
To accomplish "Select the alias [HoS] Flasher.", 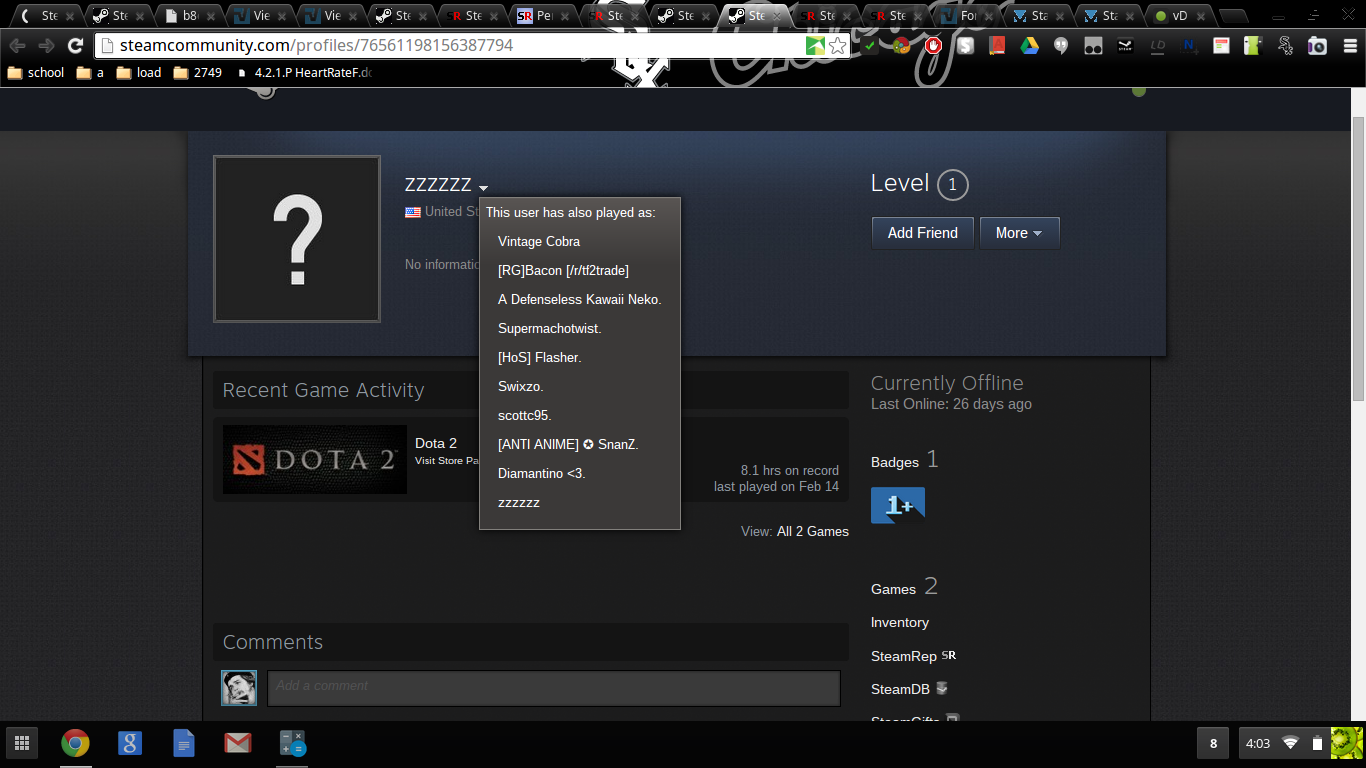I will 540,357.
